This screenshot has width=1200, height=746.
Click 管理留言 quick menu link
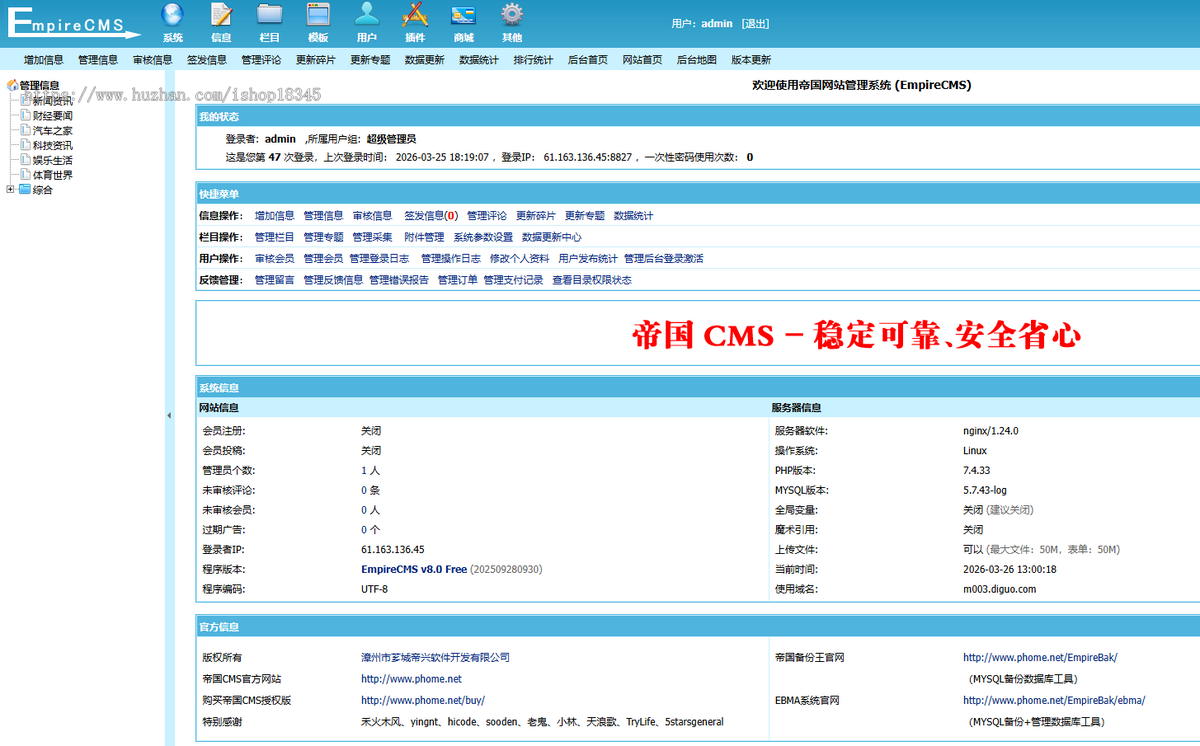(275, 280)
